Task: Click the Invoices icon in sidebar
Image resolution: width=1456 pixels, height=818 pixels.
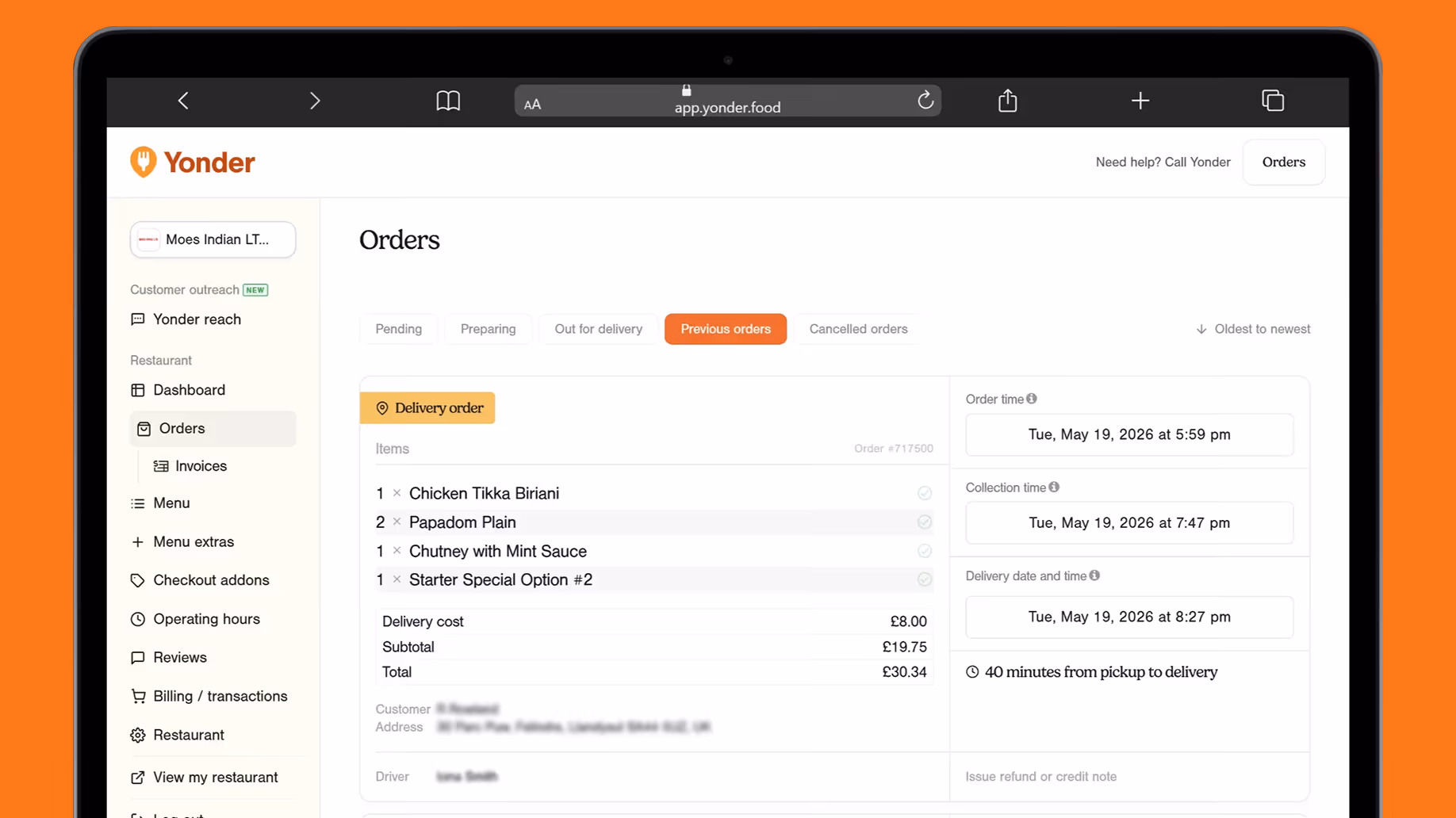Action: pos(161,466)
